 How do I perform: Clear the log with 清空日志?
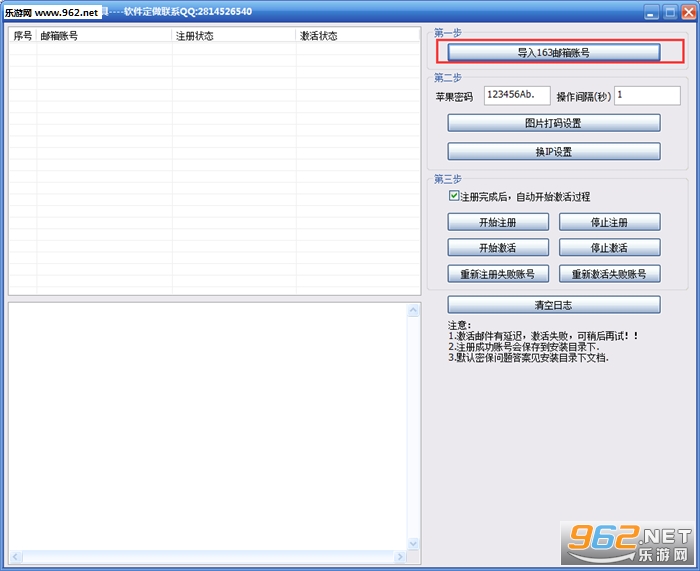coord(554,305)
